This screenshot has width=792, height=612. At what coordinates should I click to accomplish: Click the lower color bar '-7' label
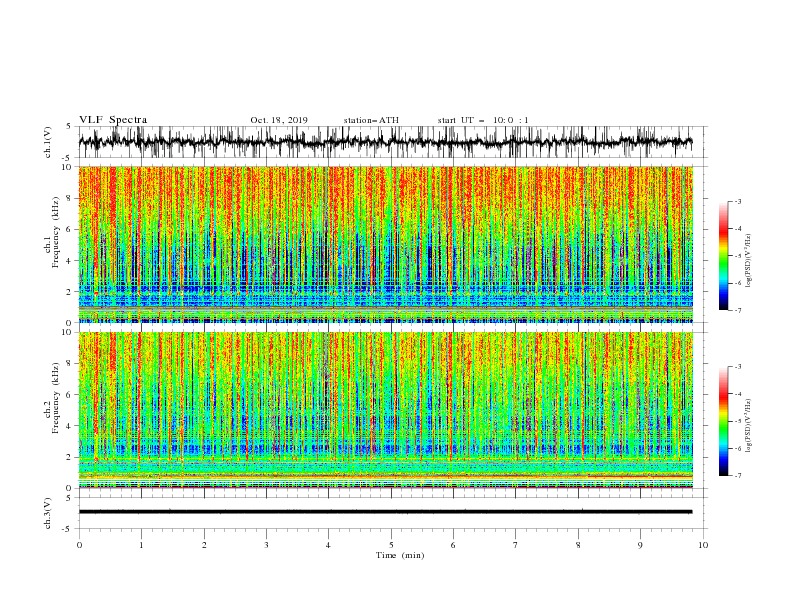(x=738, y=475)
